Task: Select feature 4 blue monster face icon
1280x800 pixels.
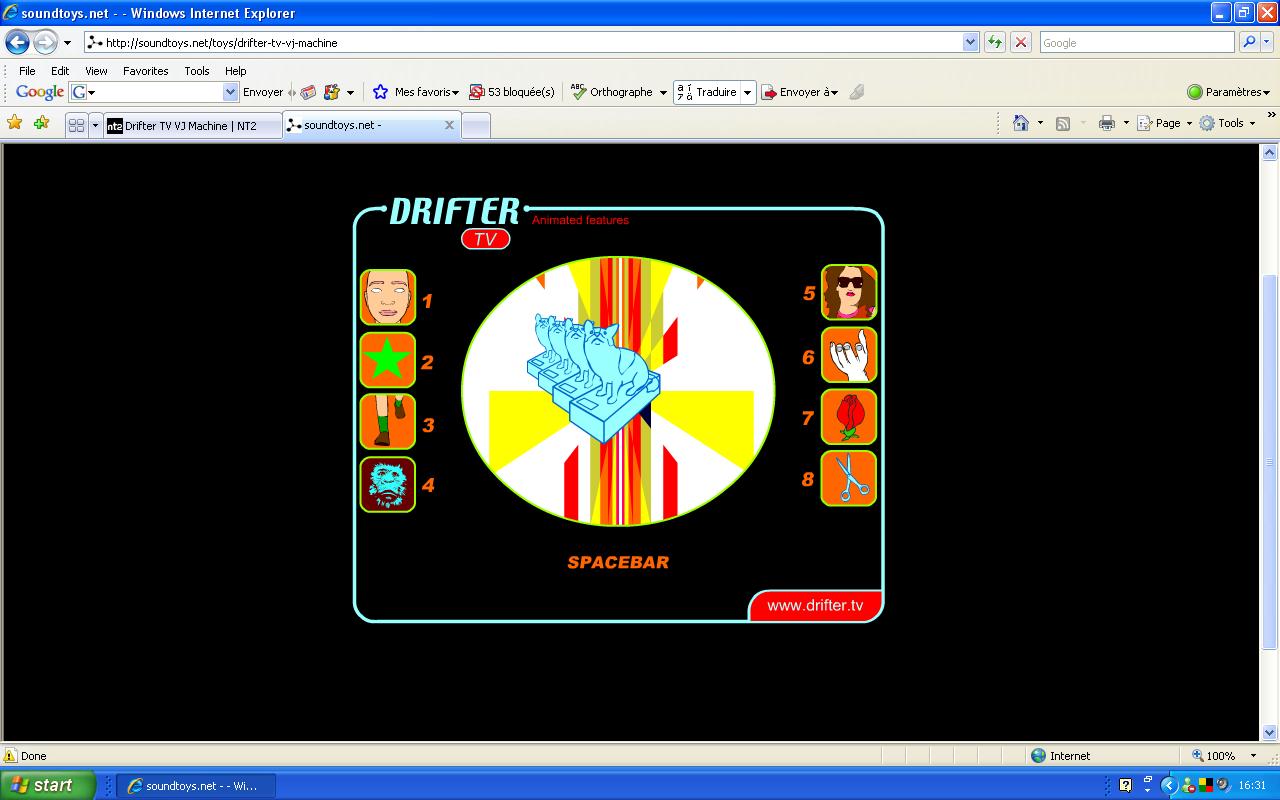Action: pos(388,485)
